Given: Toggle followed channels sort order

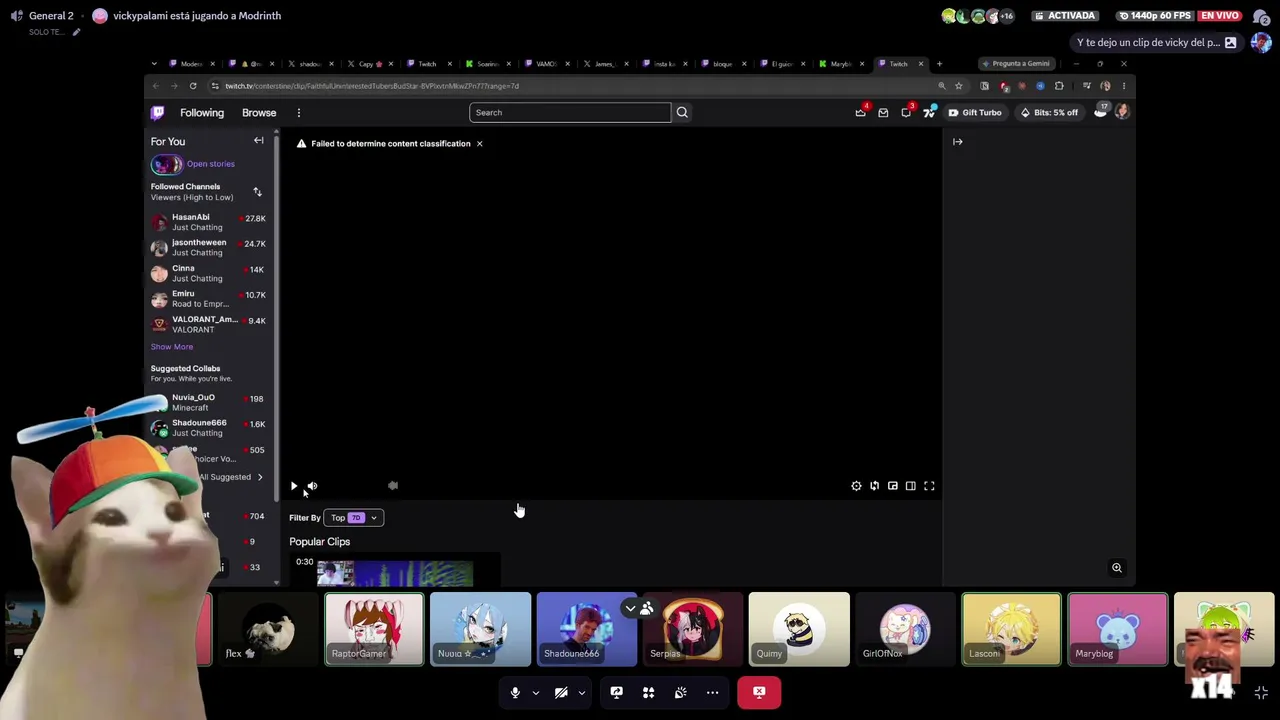Looking at the screenshot, I should pyautogui.click(x=257, y=192).
